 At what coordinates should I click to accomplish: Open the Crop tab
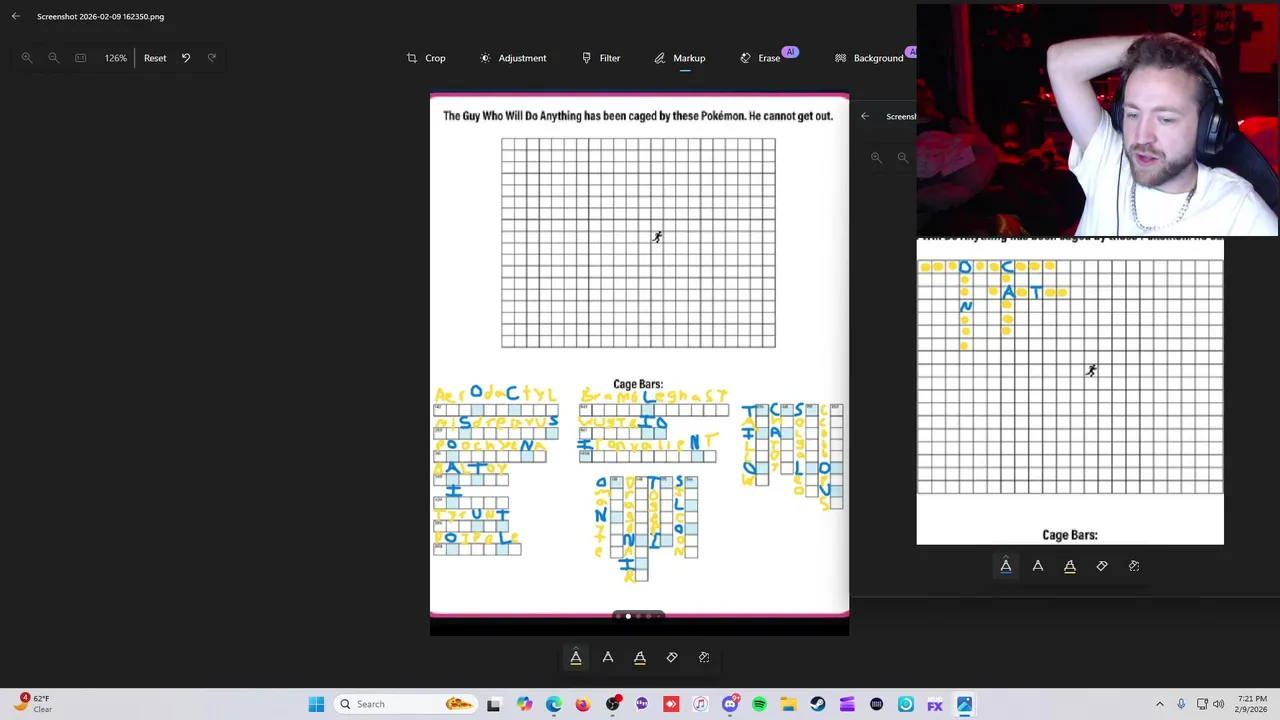426,58
